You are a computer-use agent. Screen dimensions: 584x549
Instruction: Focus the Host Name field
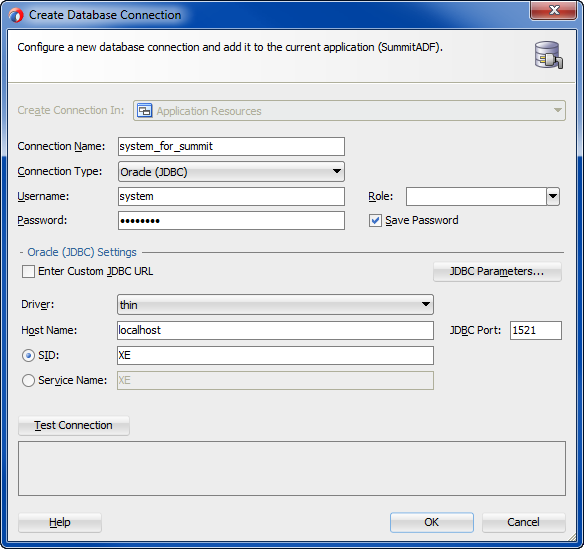275,330
